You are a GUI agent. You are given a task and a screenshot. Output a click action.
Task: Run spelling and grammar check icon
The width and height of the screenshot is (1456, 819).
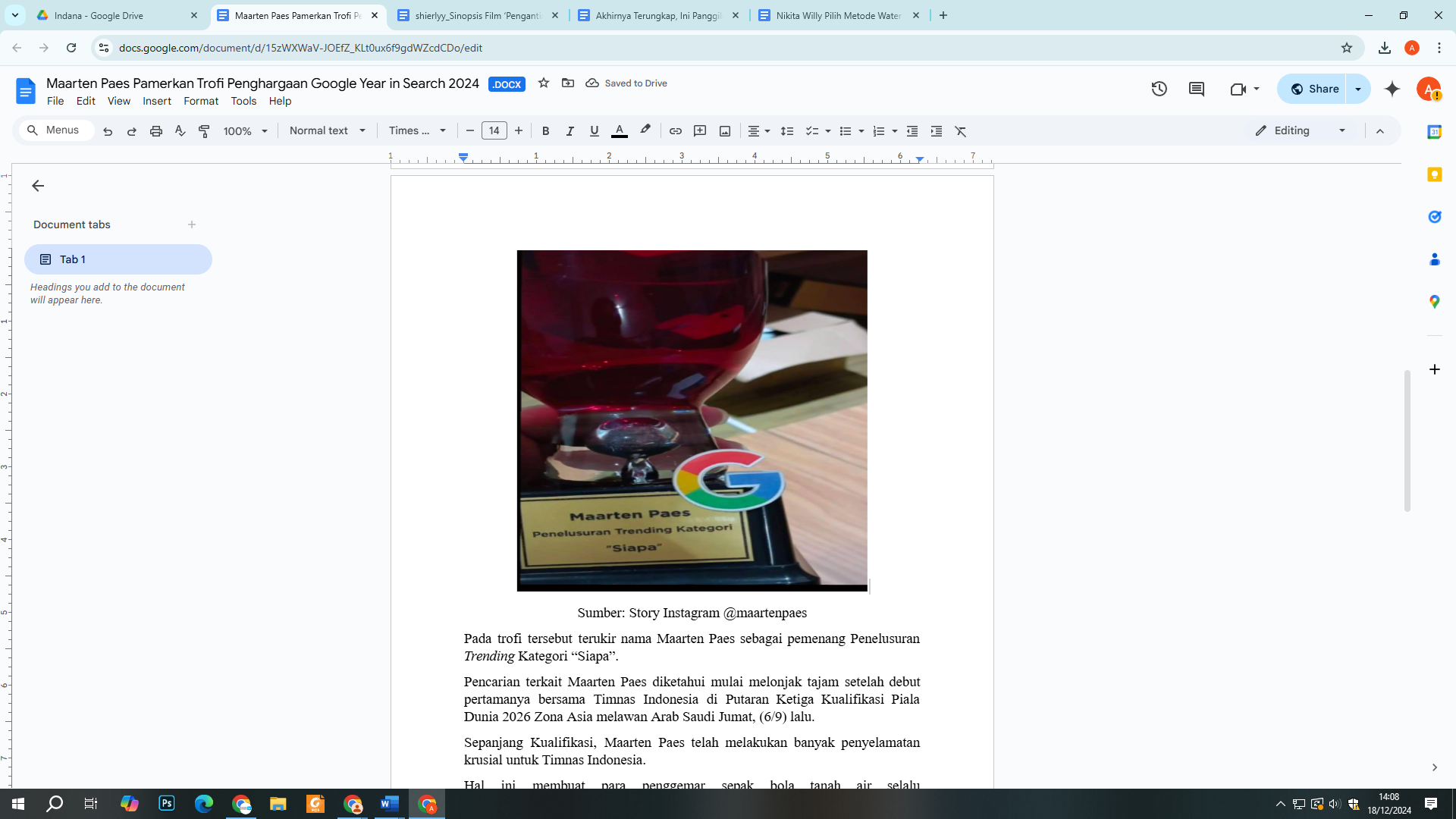(x=180, y=131)
